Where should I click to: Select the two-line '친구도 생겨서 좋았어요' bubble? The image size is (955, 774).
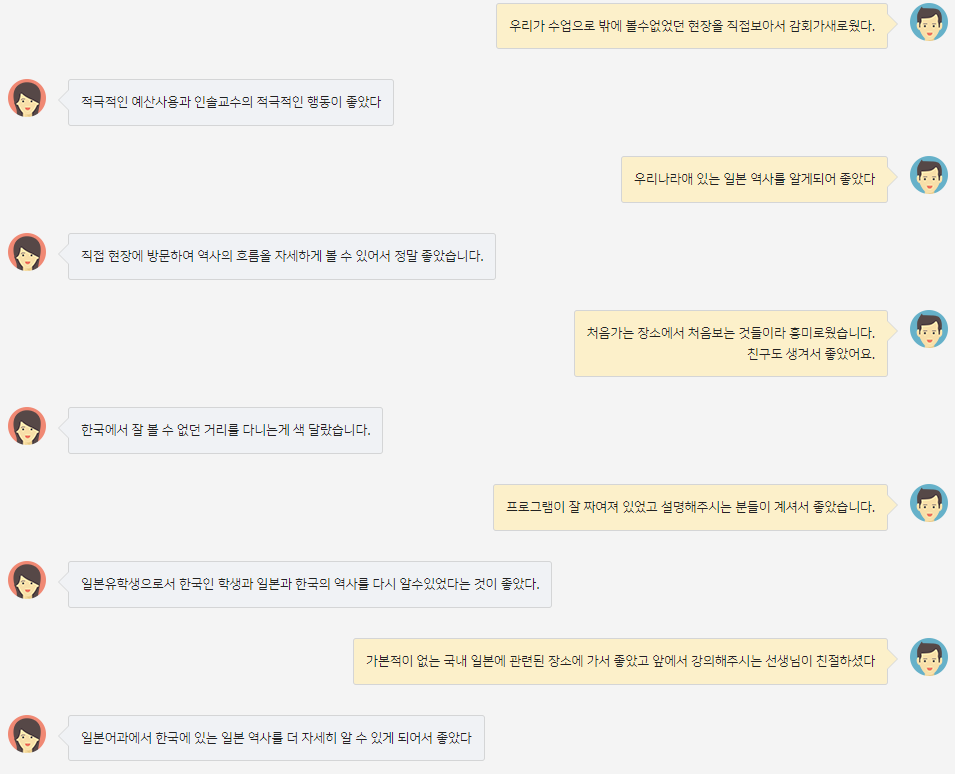731,343
